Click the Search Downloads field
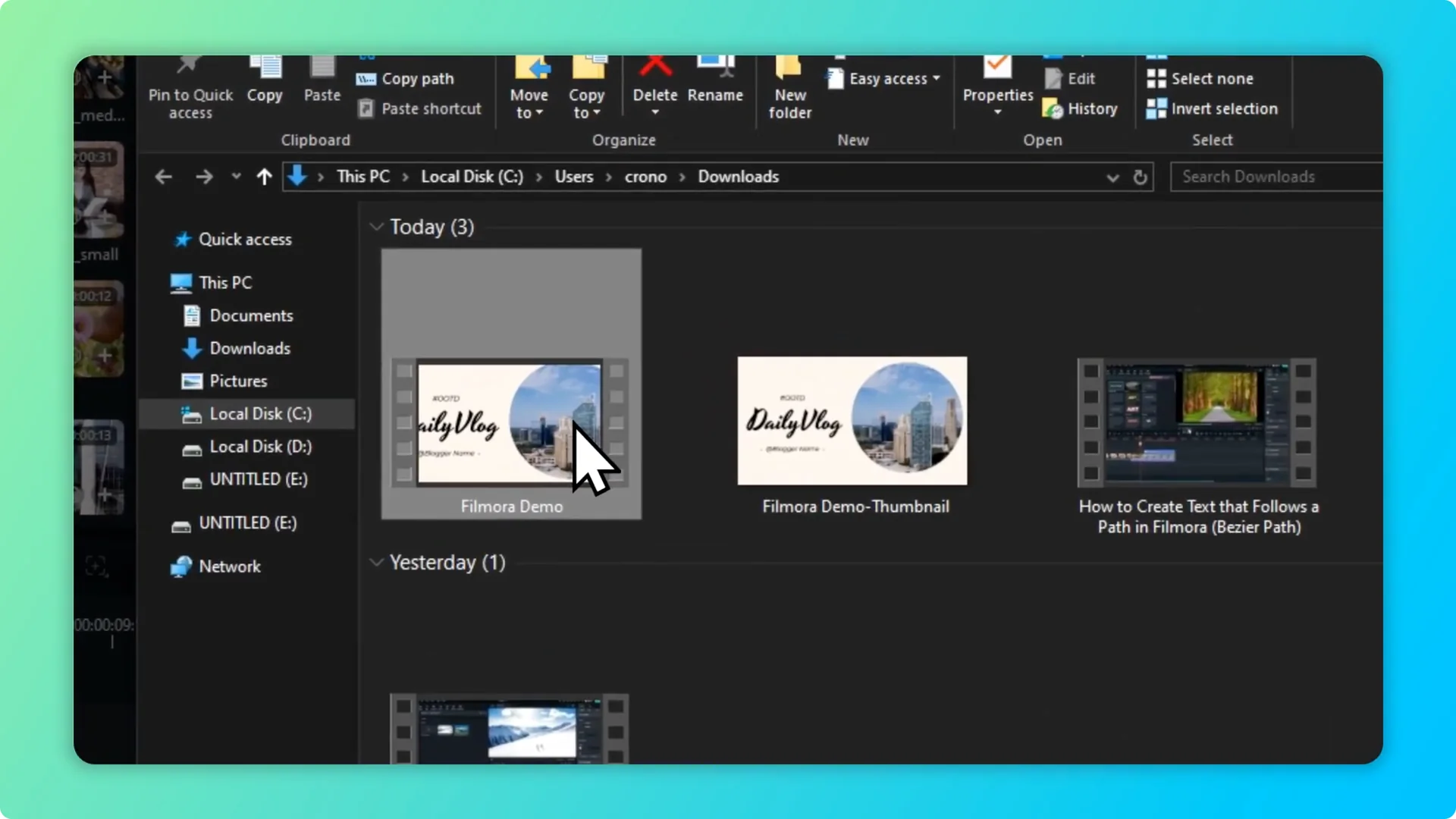 point(1276,177)
